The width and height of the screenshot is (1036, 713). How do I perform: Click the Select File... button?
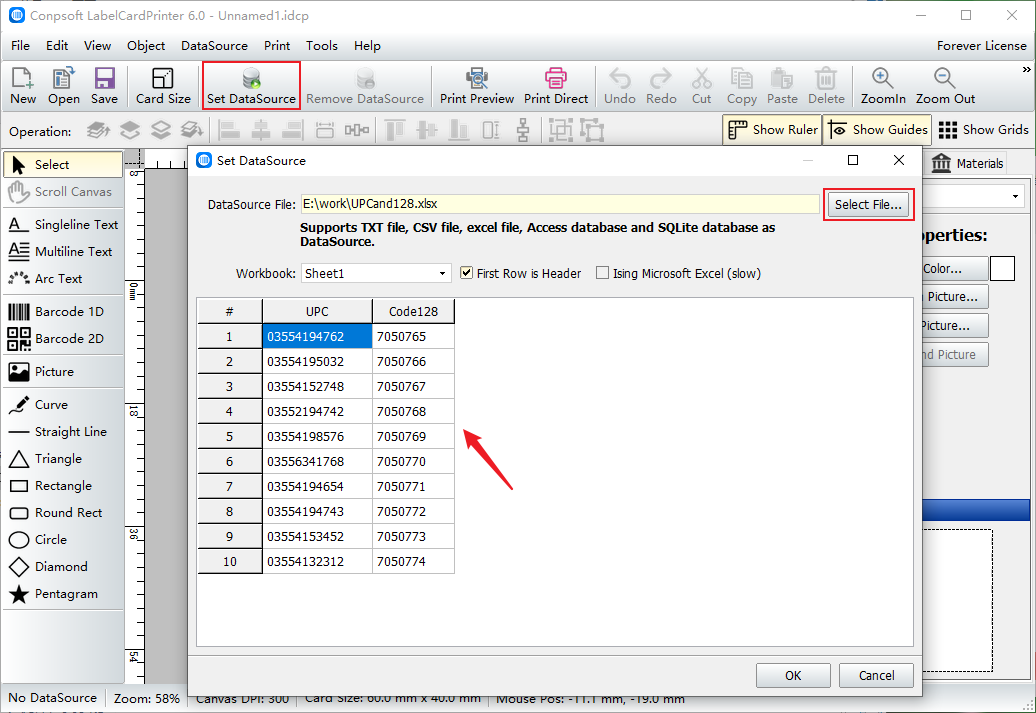click(x=868, y=205)
